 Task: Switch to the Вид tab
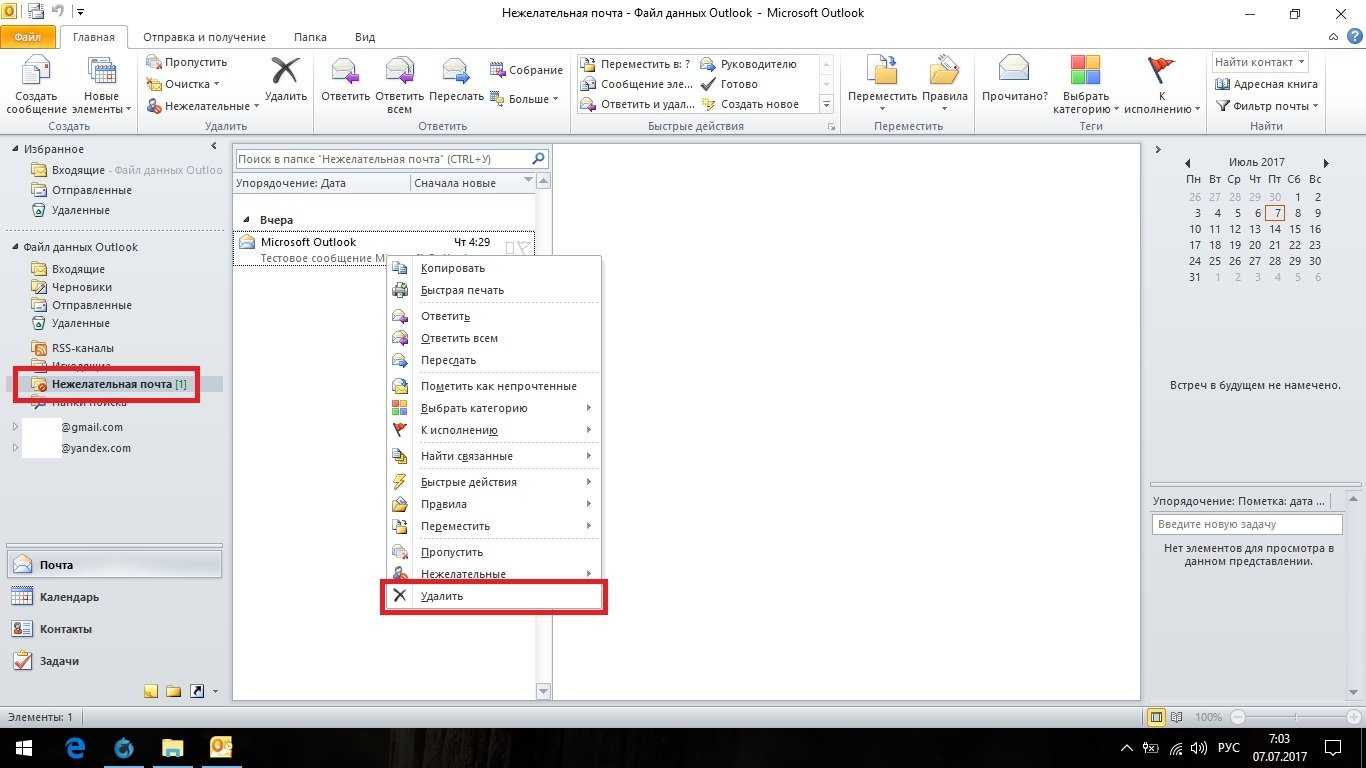tap(365, 37)
